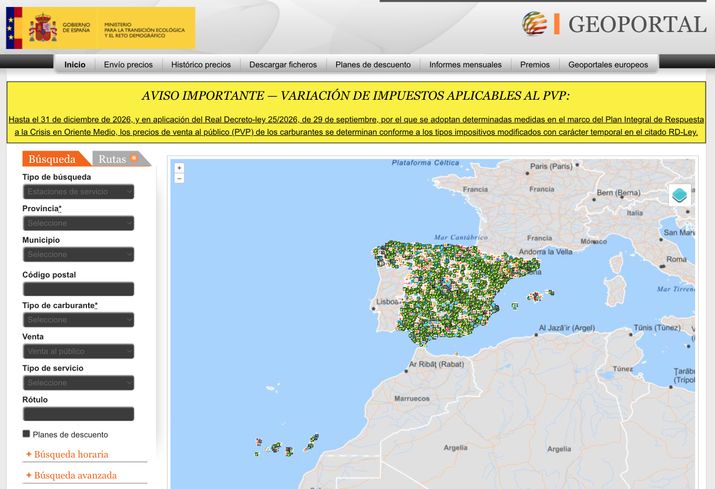The image size is (715, 489).
Task: Open the Histórico precios menu item
Action: 201,65
